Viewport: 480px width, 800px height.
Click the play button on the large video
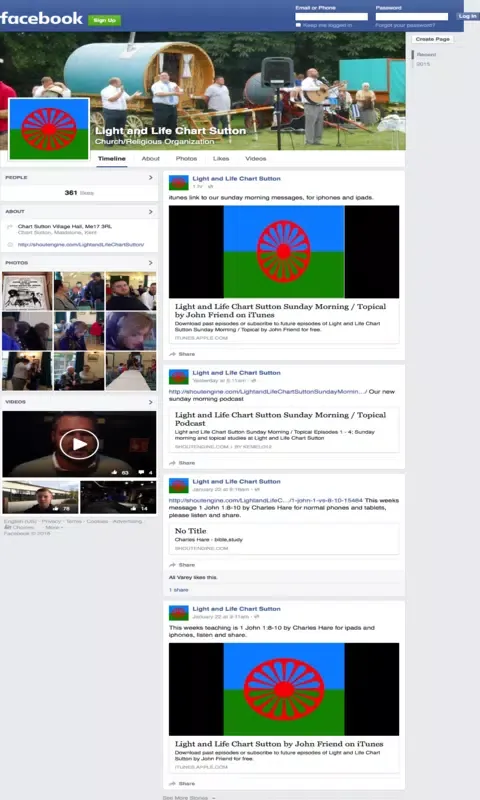[79, 444]
